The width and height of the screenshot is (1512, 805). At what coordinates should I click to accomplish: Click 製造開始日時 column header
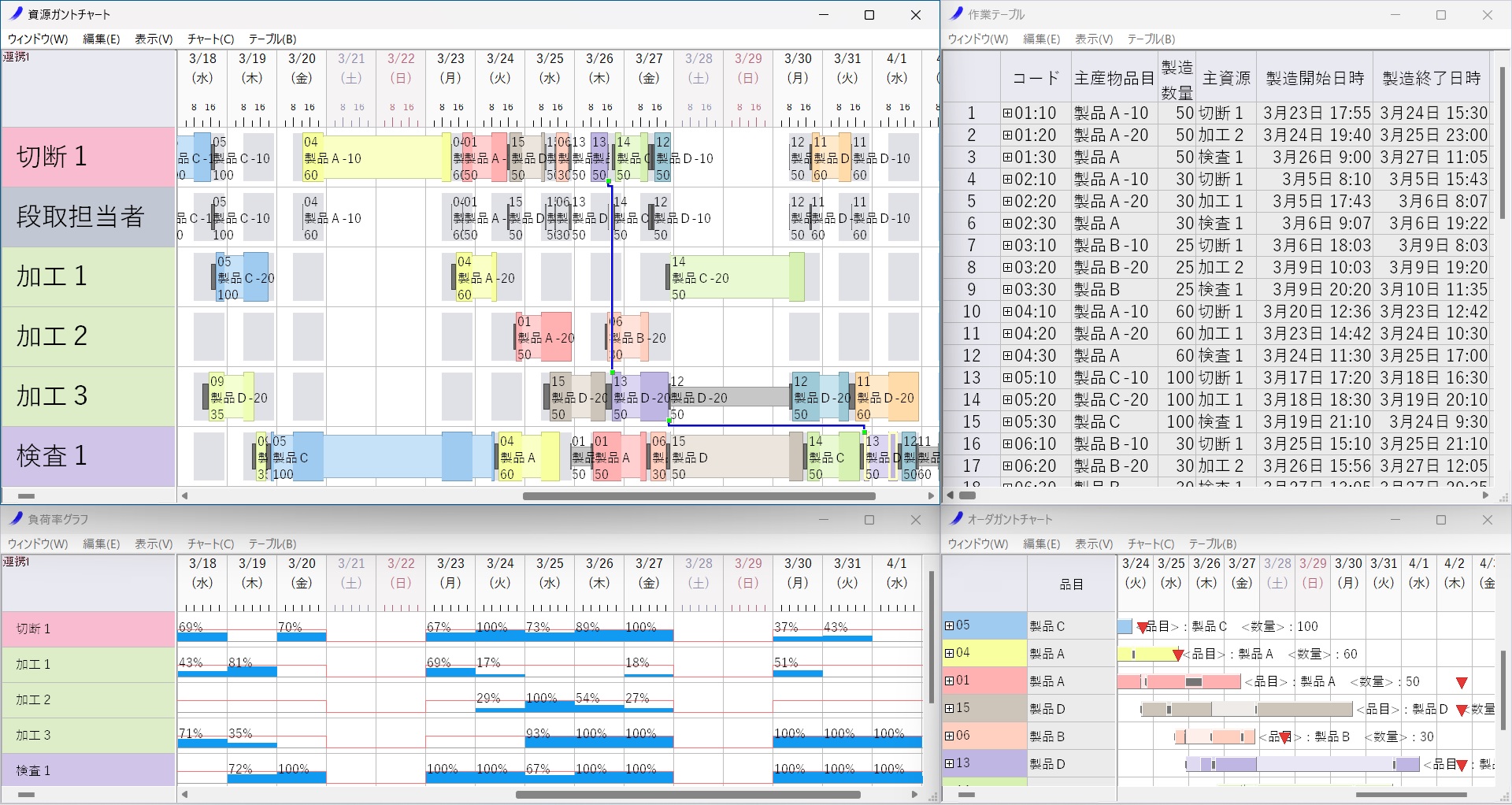(x=1314, y=78)
